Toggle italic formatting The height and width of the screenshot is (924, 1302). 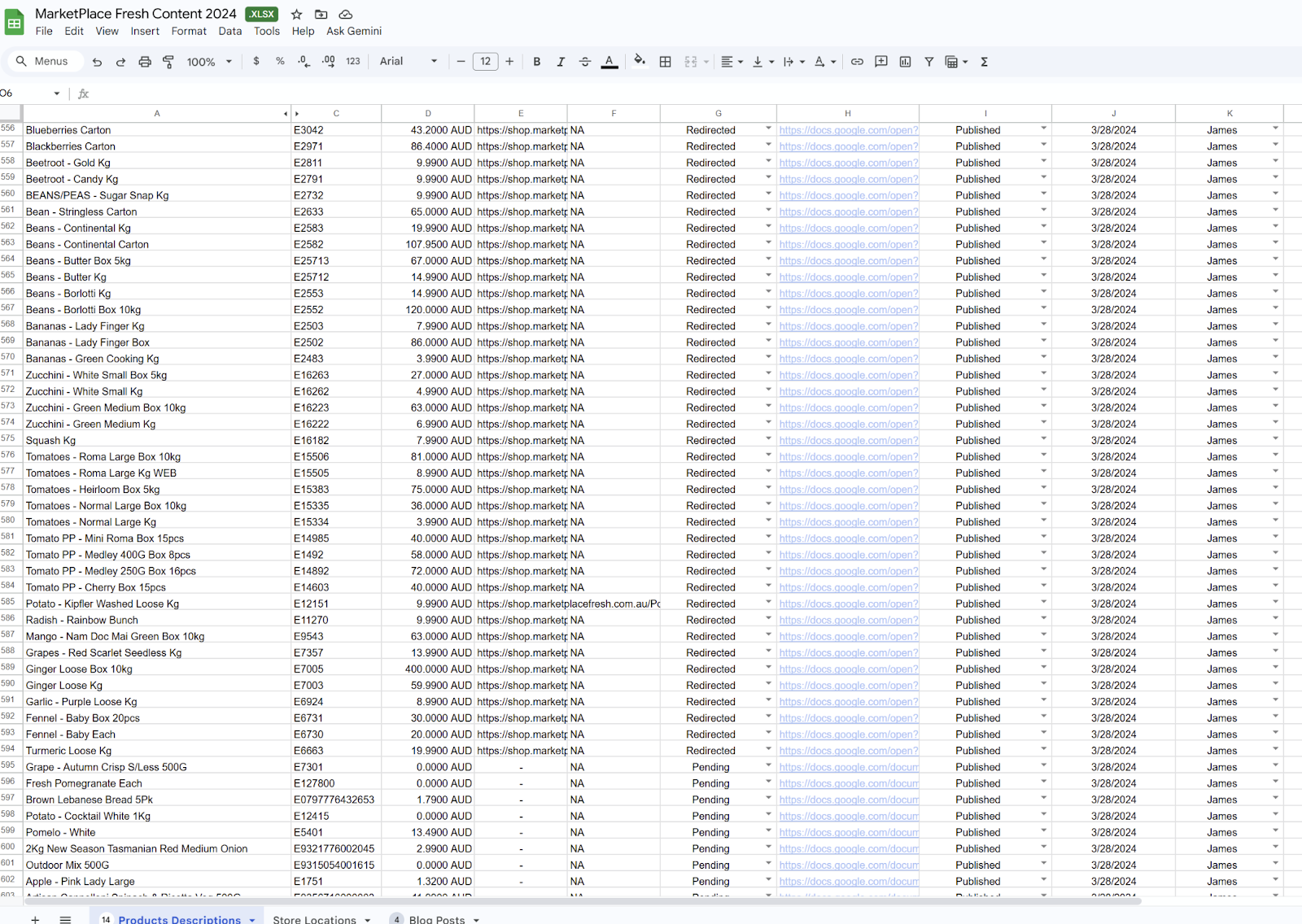click(x=561, y=62)
